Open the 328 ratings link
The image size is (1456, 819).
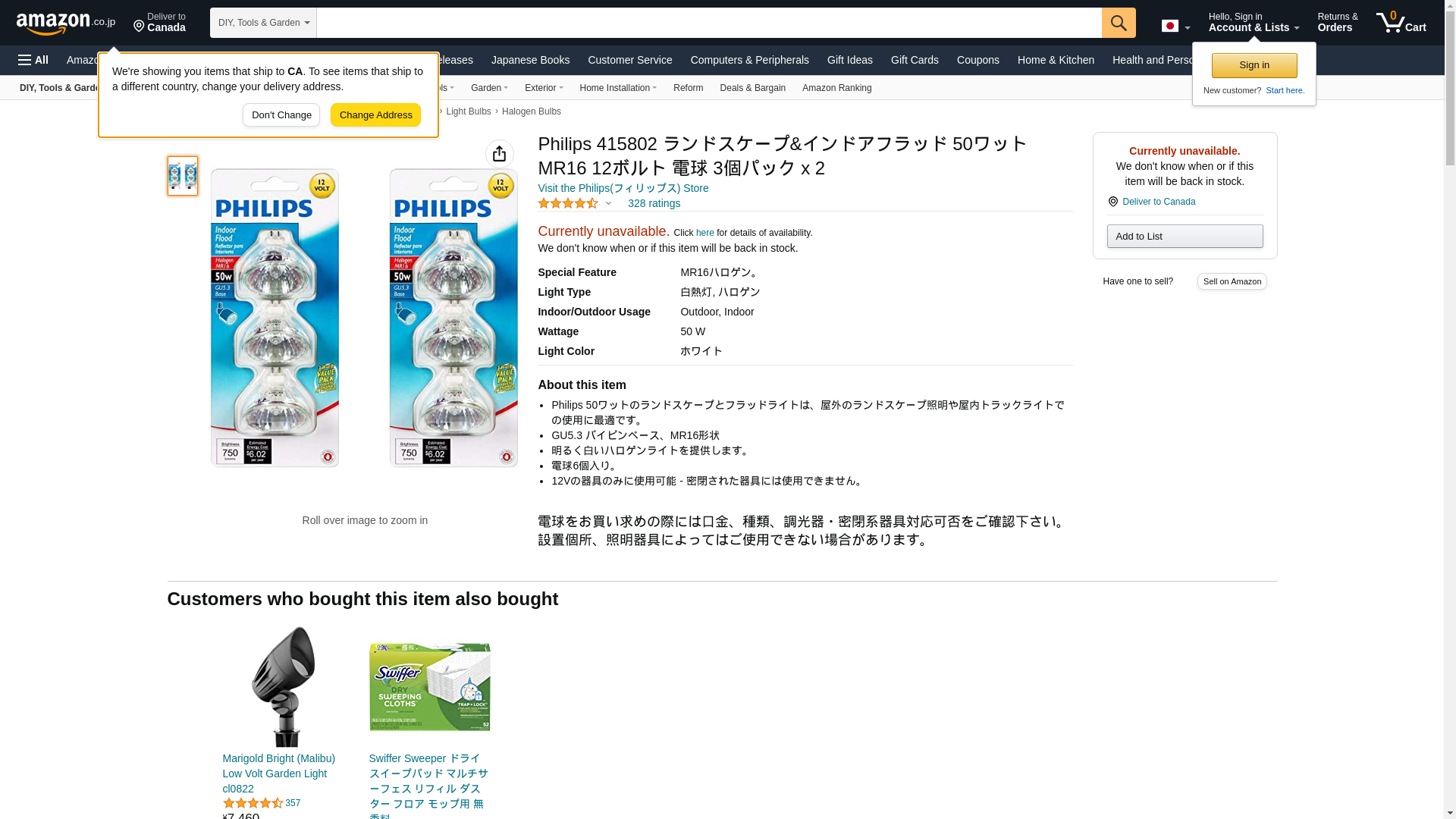[654, 203]
